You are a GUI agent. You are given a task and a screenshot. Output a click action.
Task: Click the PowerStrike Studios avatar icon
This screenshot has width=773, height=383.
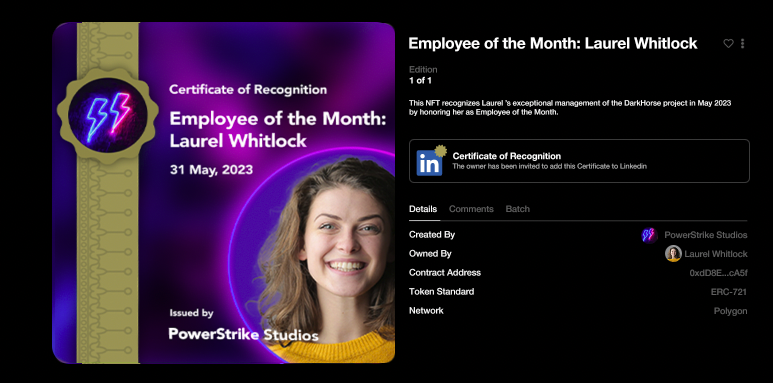(x=649, y=235)
